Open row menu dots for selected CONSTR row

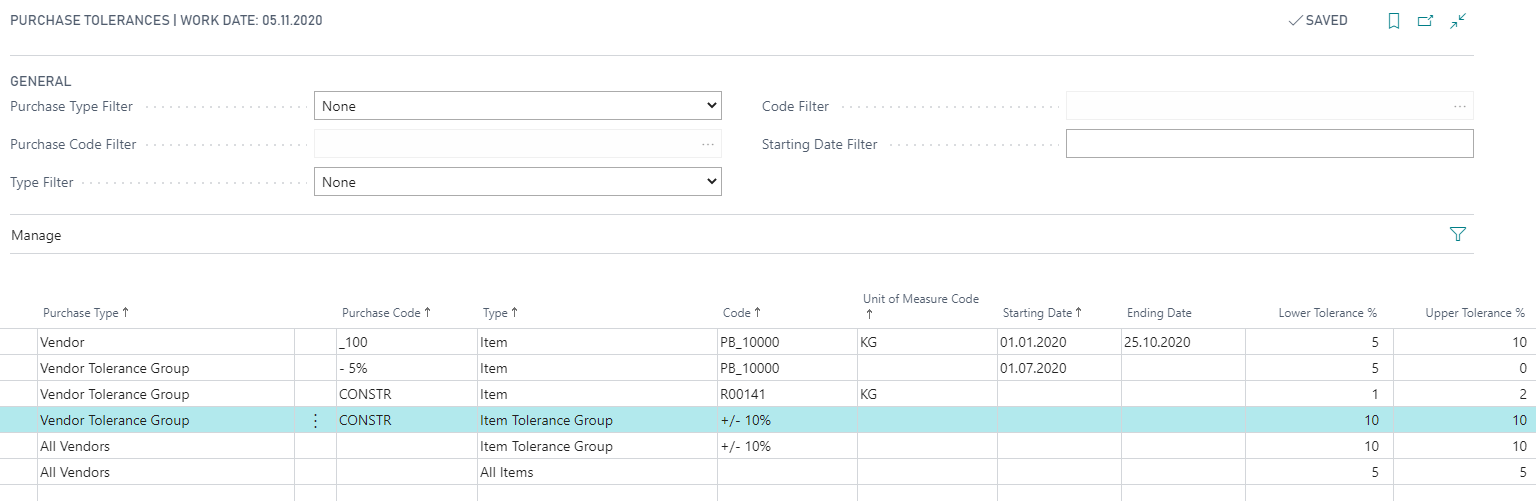coord(316,420)
